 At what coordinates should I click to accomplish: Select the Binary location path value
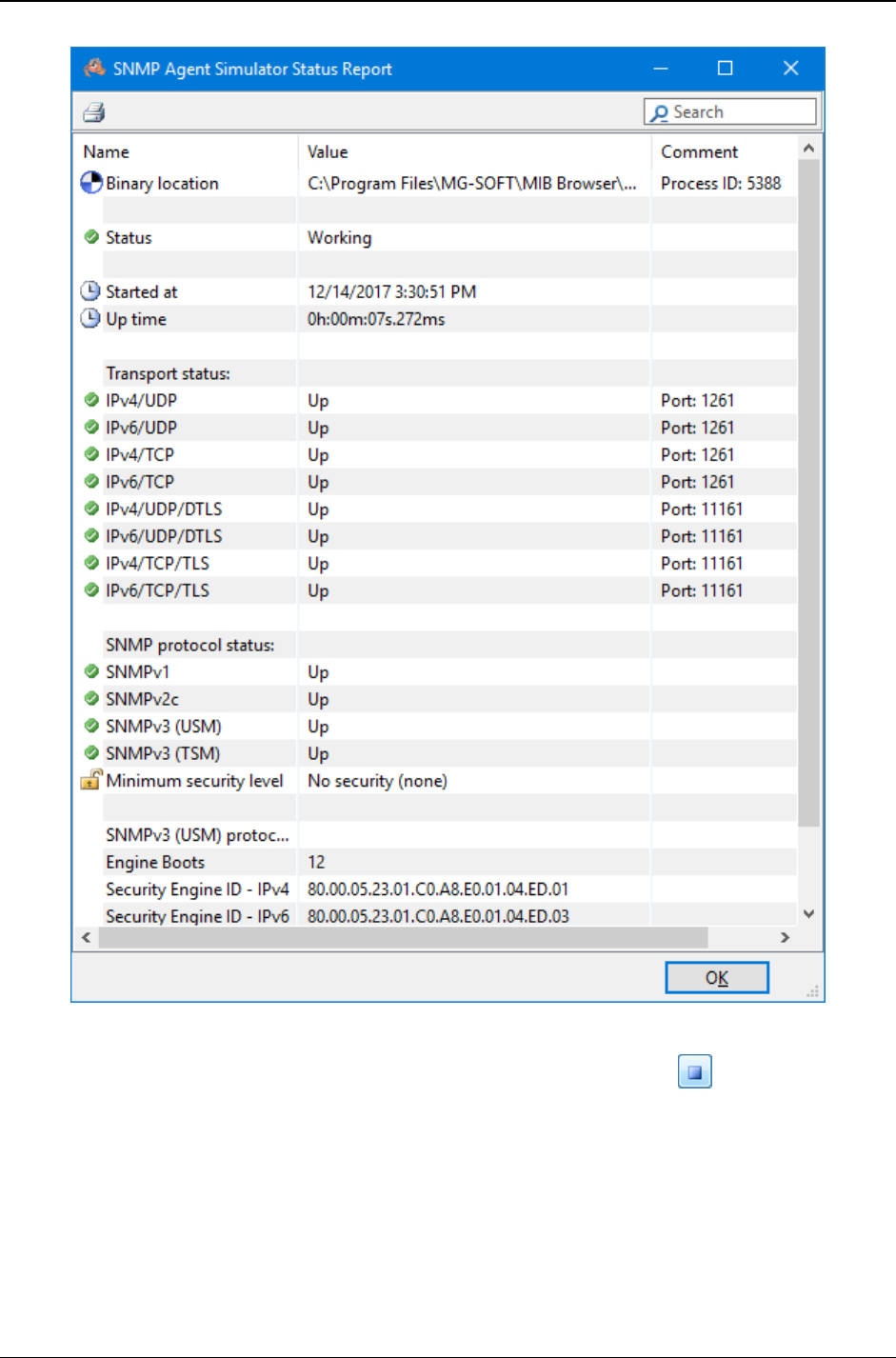(471, 183)
